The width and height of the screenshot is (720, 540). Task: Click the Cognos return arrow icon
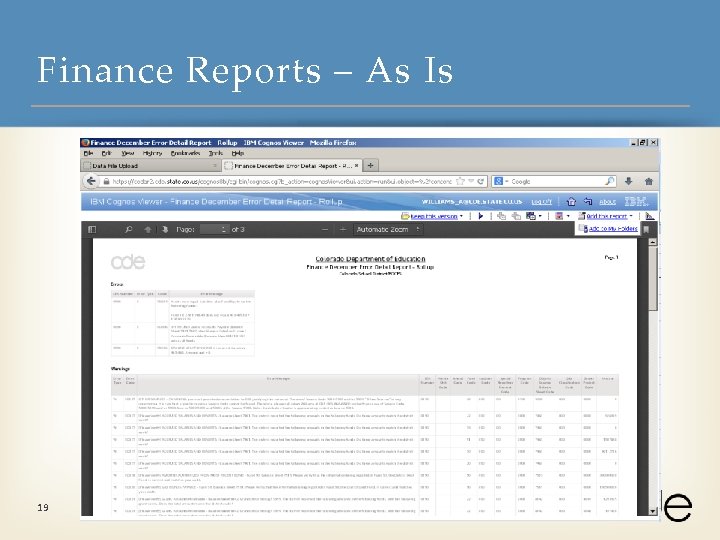588,201
